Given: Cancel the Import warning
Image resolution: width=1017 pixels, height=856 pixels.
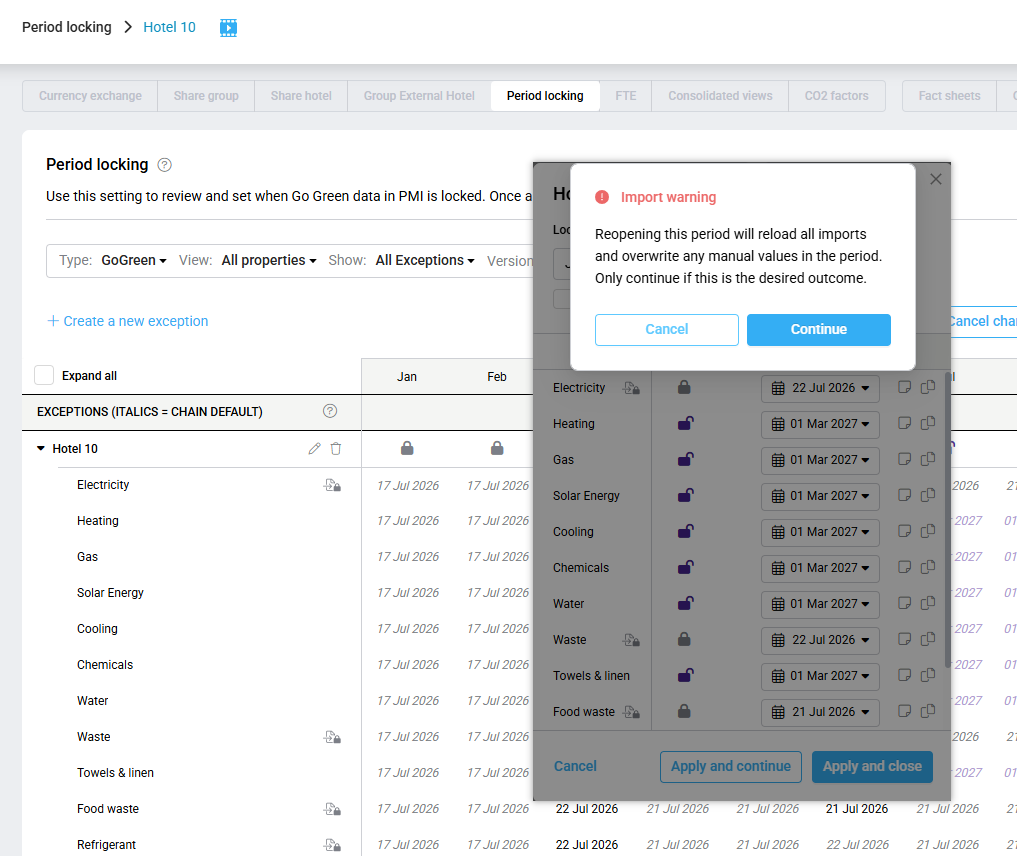Looking at the screenshot, I should click(667, 329).
